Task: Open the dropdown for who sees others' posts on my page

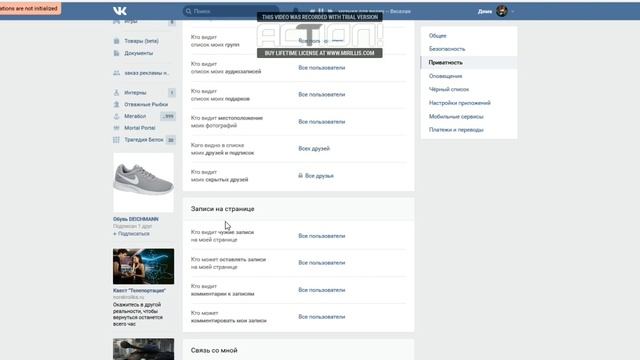Action: (x=322, y=236)
